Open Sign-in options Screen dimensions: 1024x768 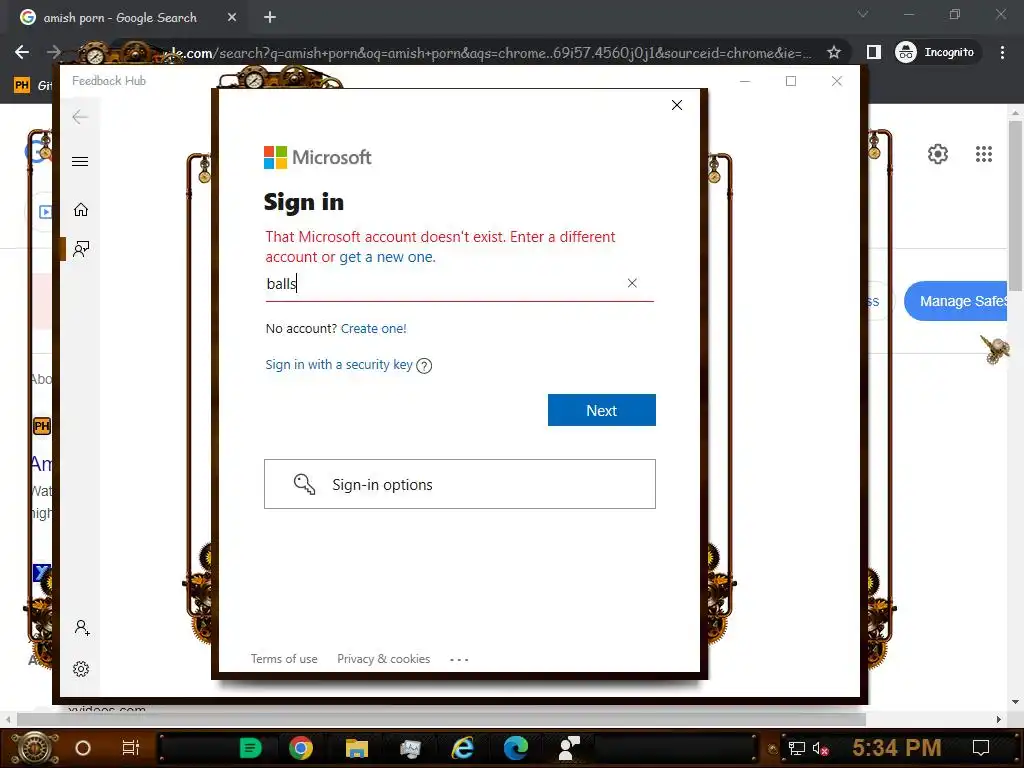point(460,484)
